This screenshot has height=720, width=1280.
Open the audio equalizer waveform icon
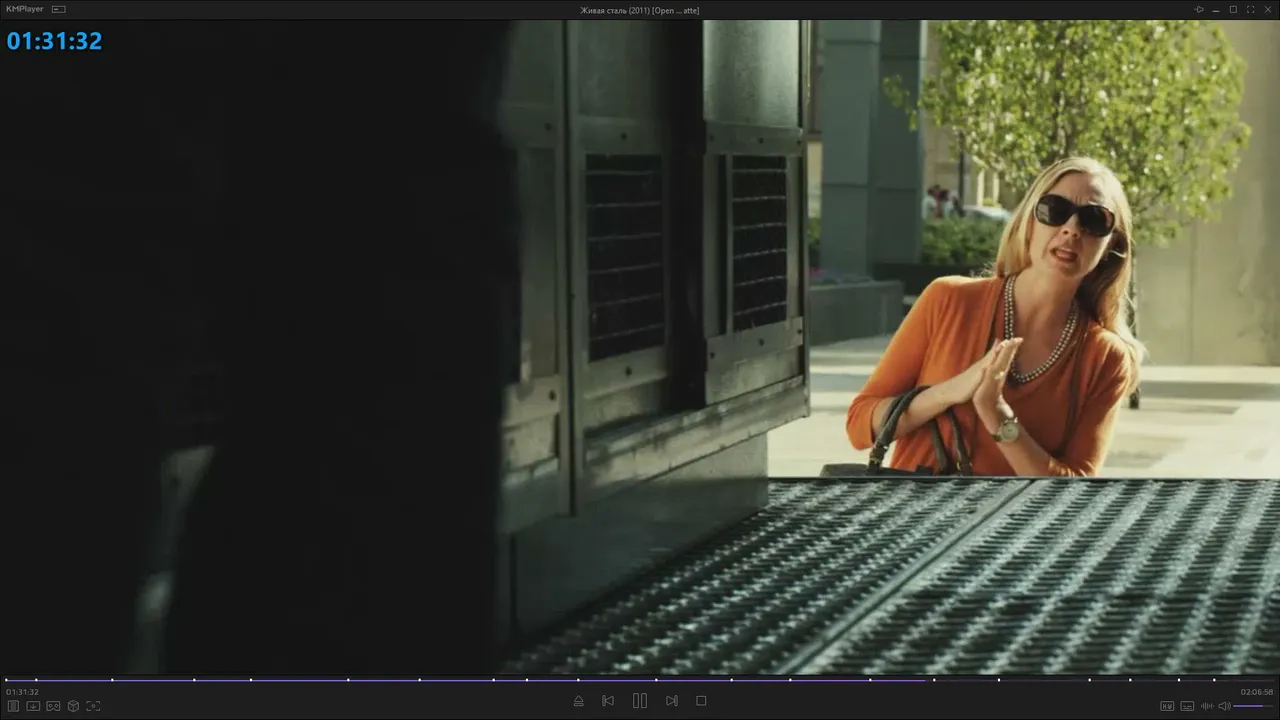(x=1207, y=706)
